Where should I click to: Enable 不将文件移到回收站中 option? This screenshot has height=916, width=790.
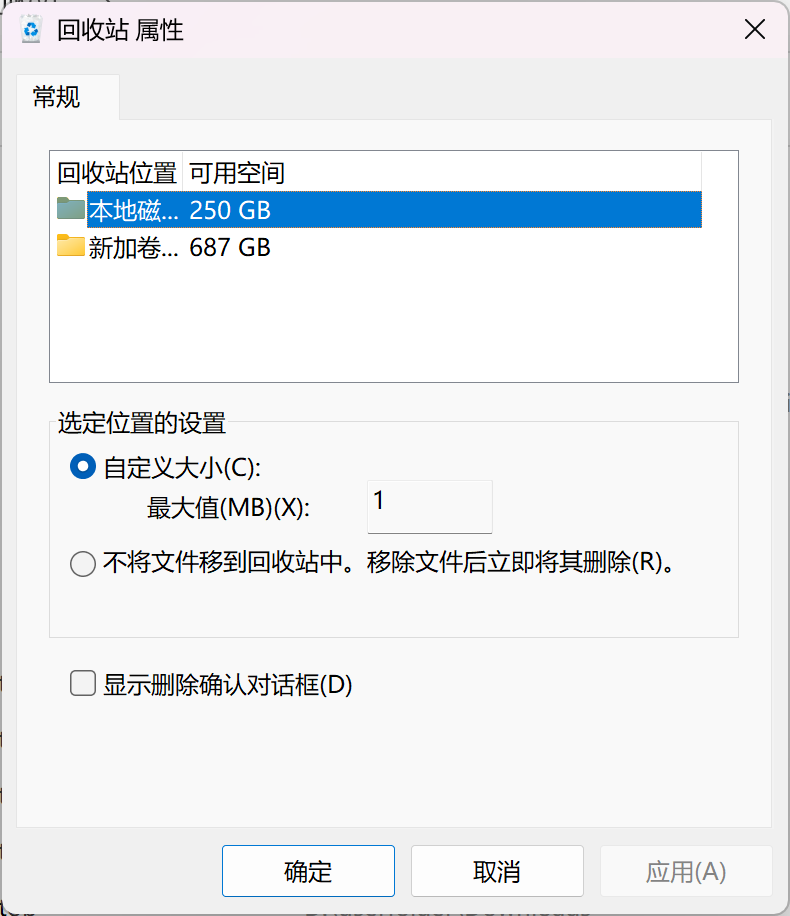coord(82,564)
